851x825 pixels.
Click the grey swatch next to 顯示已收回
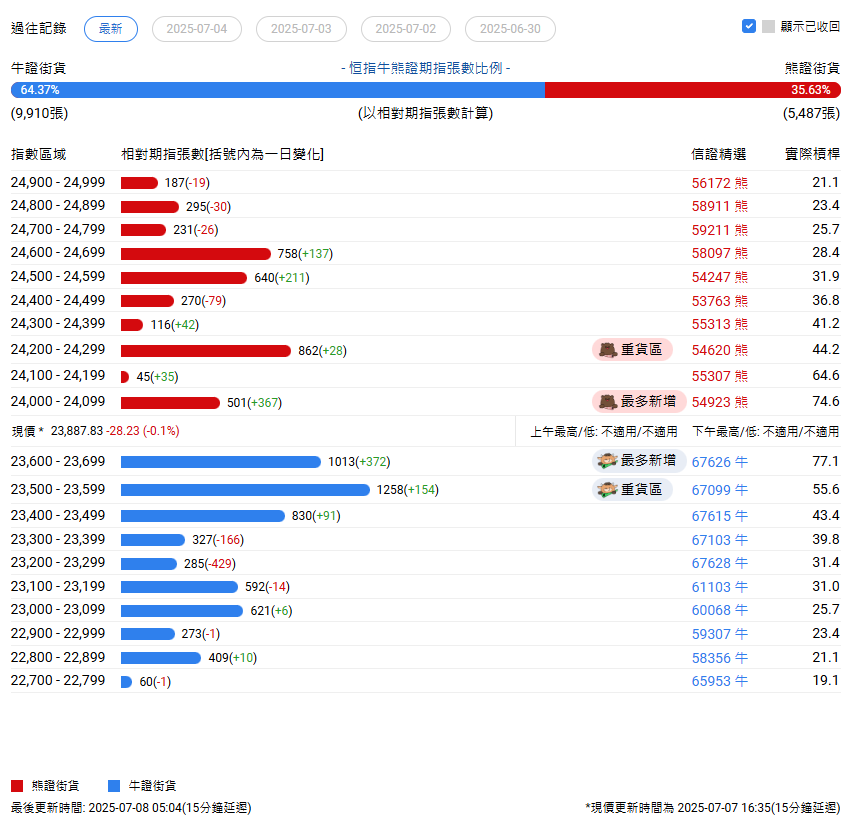point(768,27)
